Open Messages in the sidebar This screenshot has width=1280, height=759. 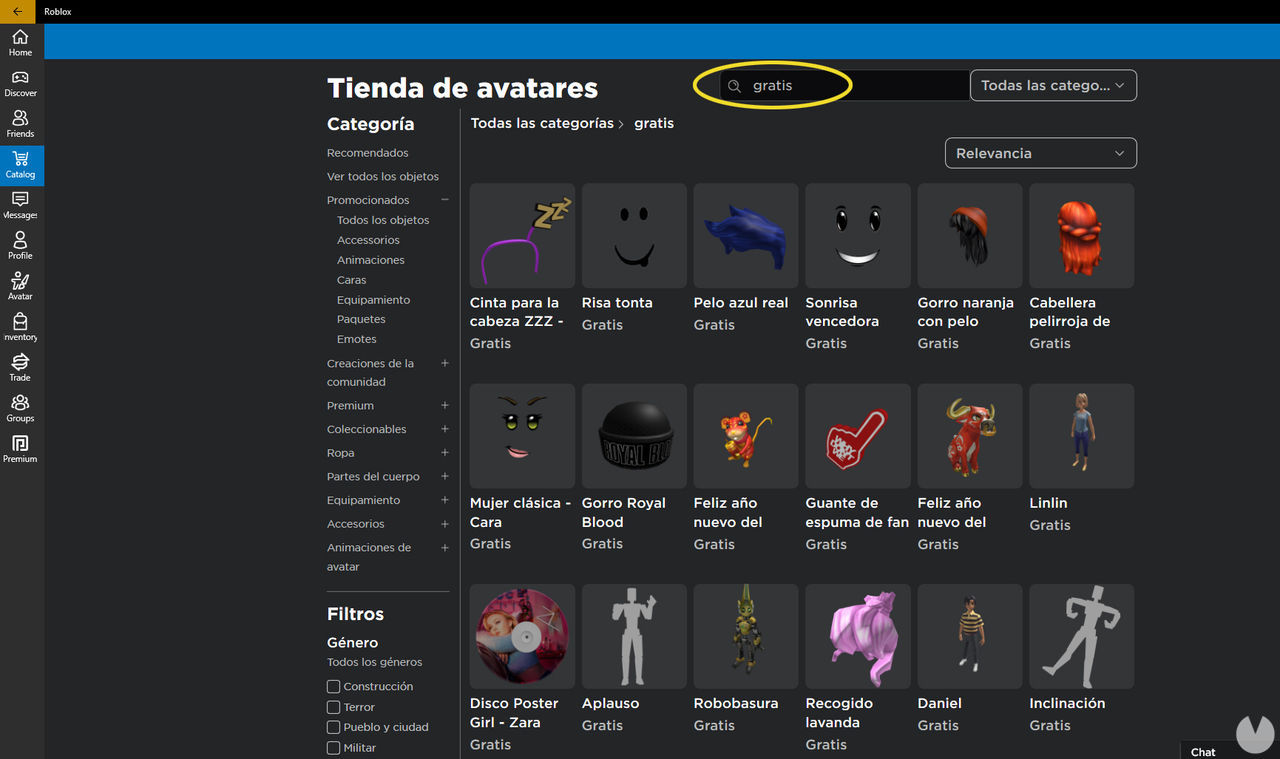pos(20,206)
